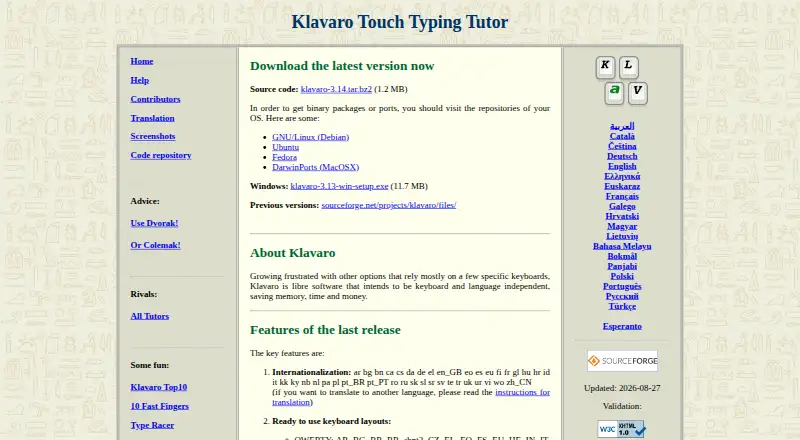Switch site language to Català

(622, 136)
